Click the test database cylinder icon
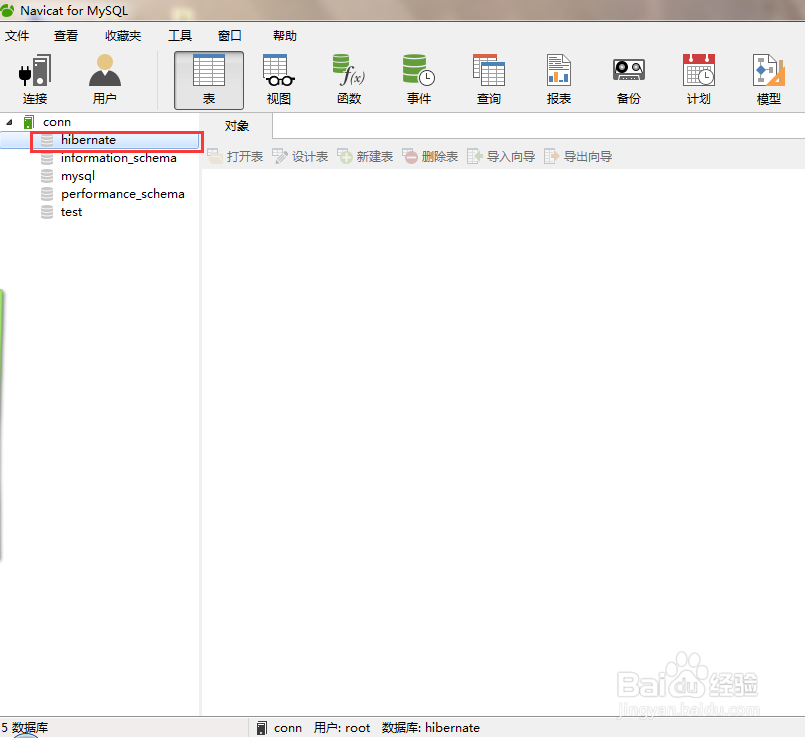This screenshot has height=738, width=805. (47, 212)
